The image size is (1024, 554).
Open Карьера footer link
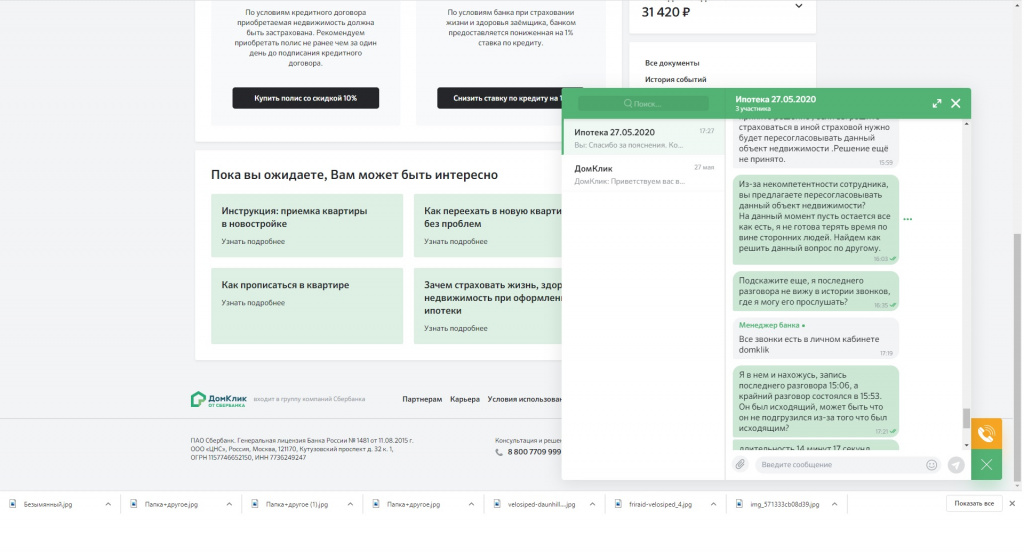click(x=465, y=399)
